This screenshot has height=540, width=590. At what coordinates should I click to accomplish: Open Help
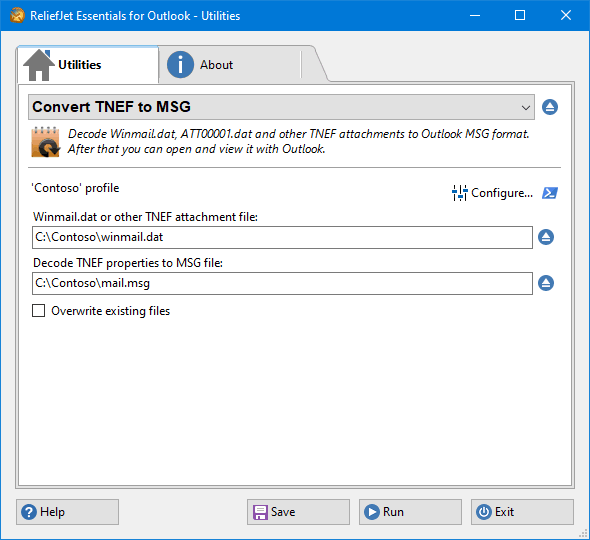point(67,512)
